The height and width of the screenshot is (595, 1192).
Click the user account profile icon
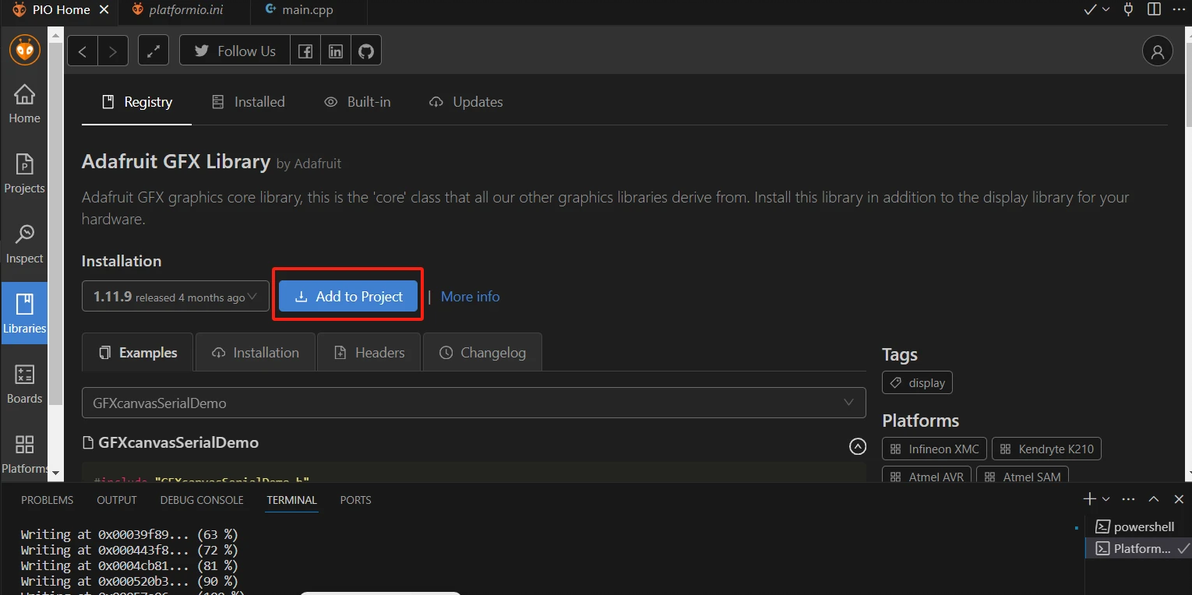1157,51
